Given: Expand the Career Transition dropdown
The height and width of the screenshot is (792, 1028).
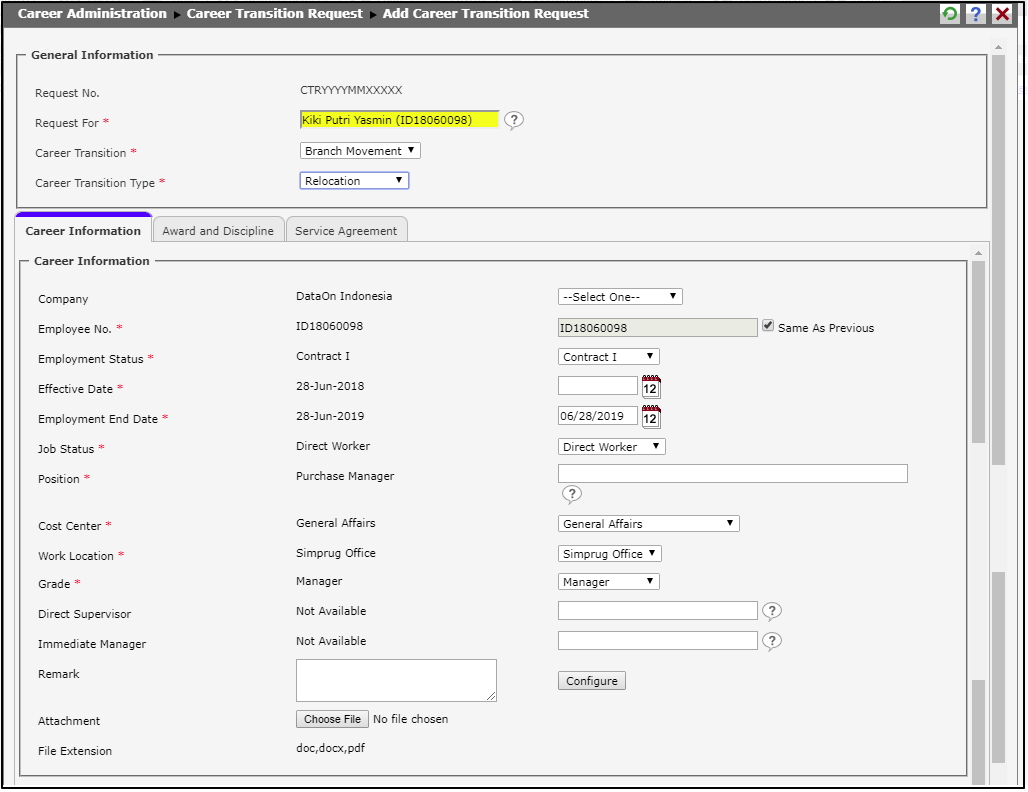Looking at the screenshot, I should pos(360,151).
